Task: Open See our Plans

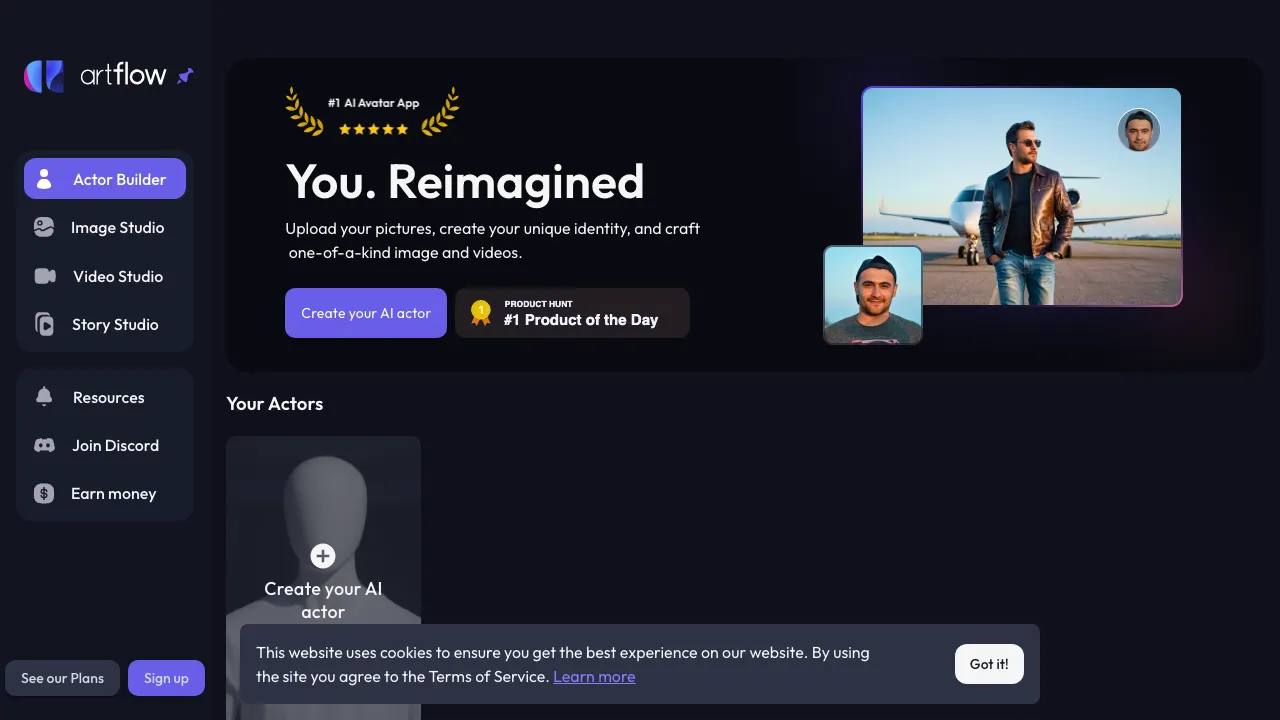Action: point(62,678)
